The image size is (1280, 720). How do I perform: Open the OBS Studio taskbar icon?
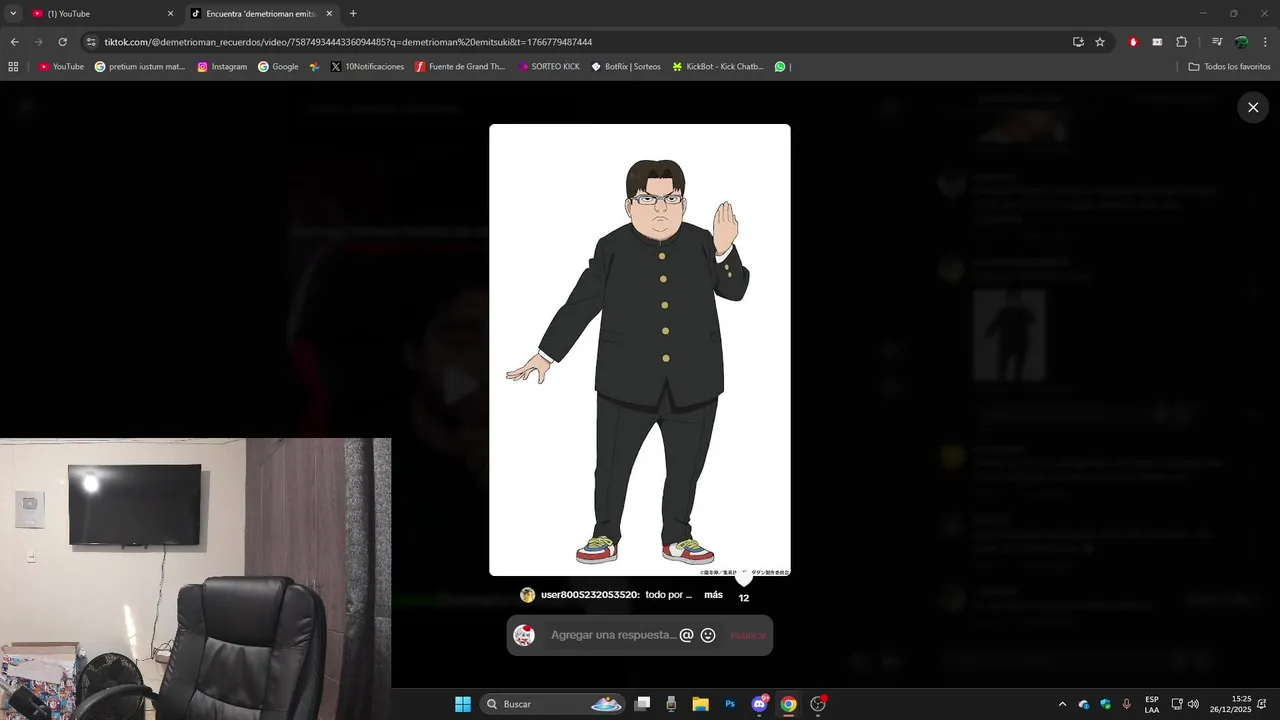point(818,704)
